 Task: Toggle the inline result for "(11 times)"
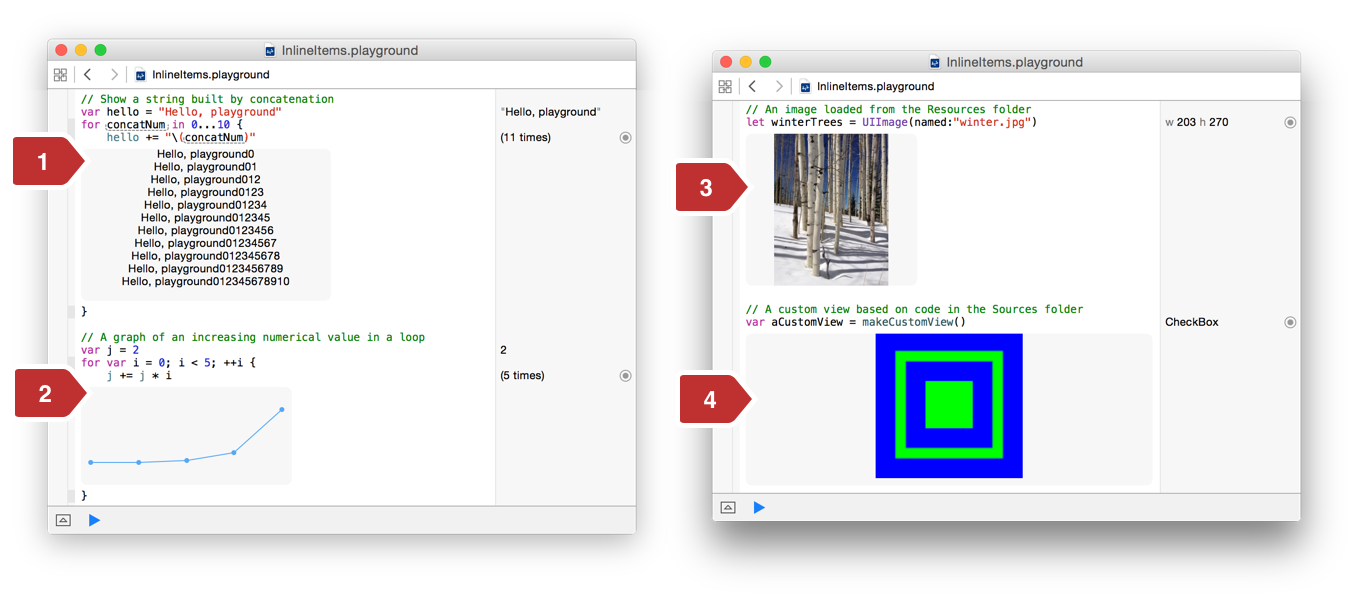click(625, 138)
